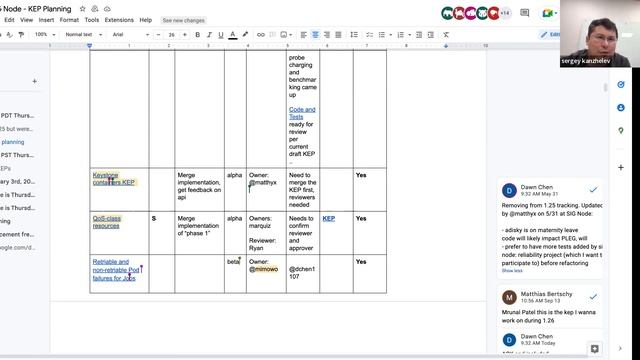Decrease the paragraph indent
This screenshot has width=640, height=360.
(419, 35)
